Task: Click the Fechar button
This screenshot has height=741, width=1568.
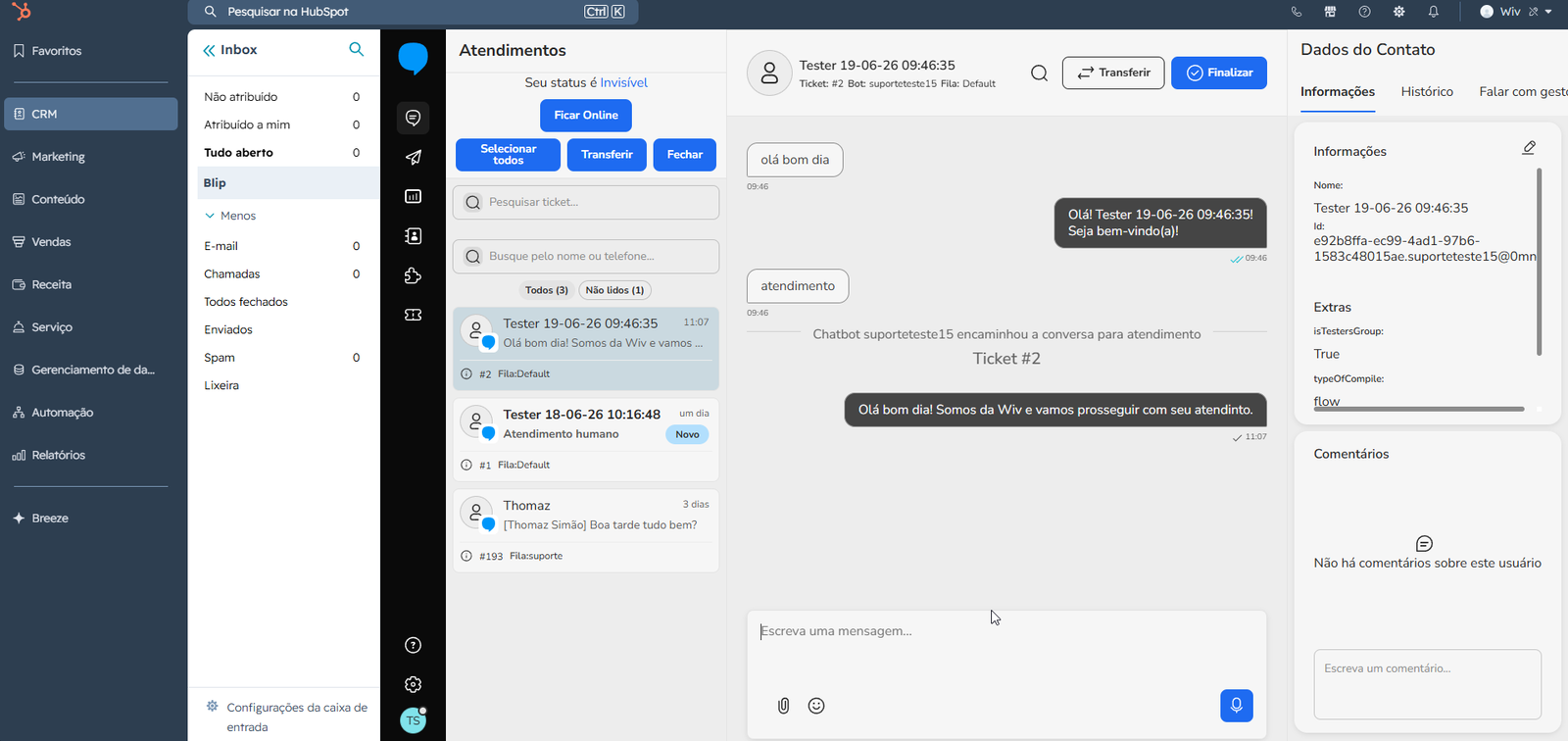Action: tap(685, 155)
